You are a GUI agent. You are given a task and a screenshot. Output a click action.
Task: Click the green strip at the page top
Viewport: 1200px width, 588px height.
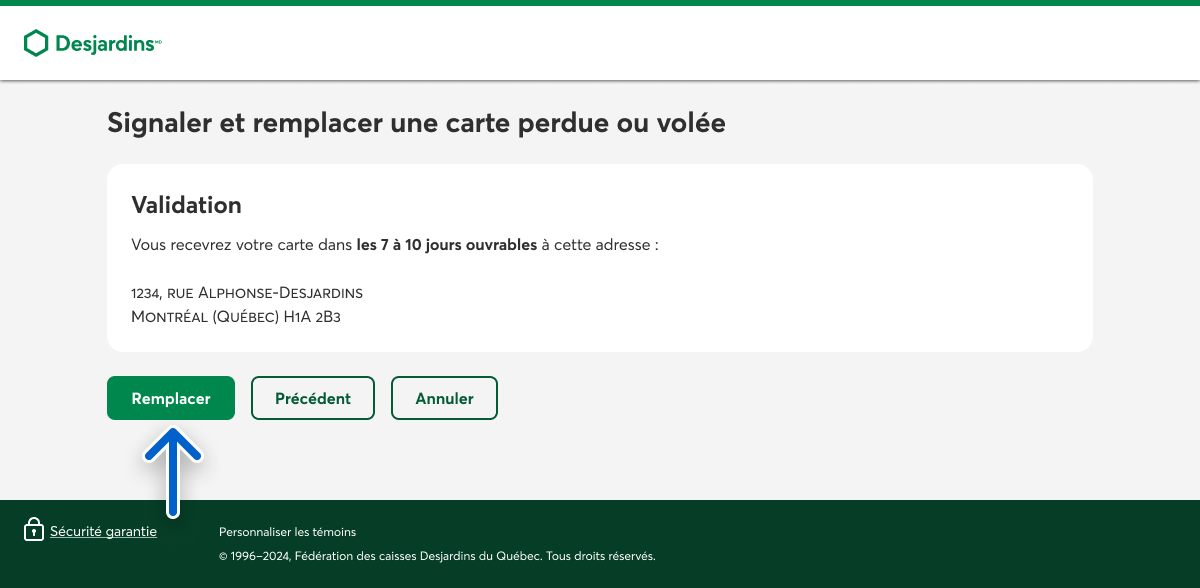click(x=600, y=3)
